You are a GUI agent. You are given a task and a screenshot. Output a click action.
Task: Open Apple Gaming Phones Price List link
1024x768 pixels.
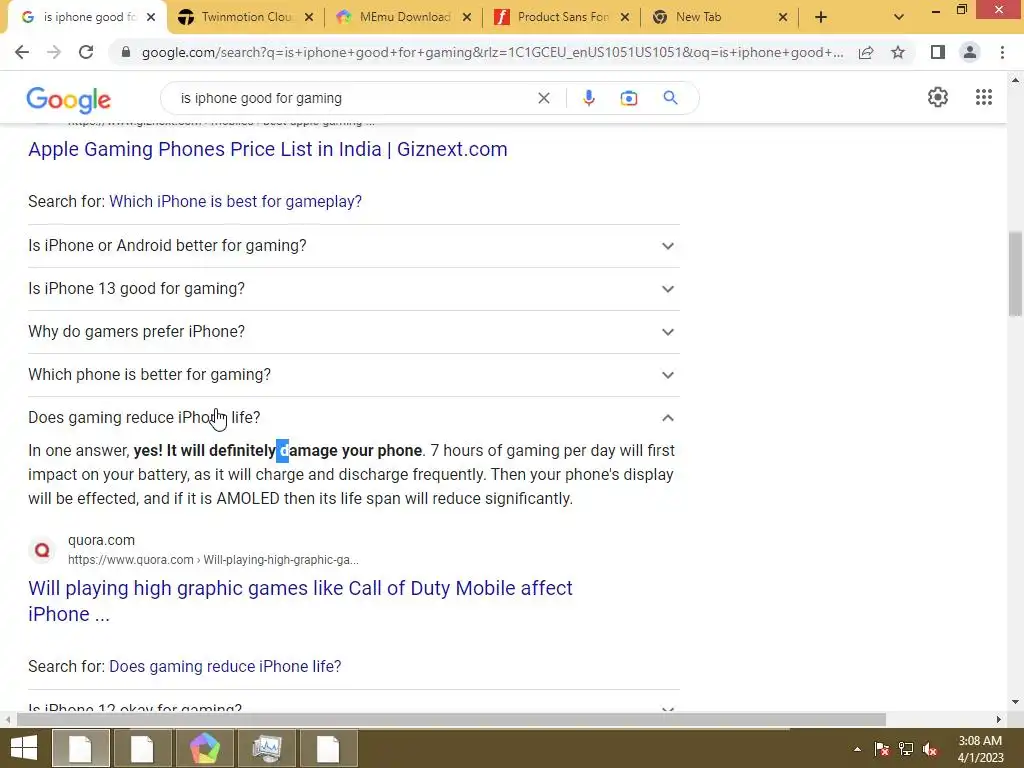(268, 149)
